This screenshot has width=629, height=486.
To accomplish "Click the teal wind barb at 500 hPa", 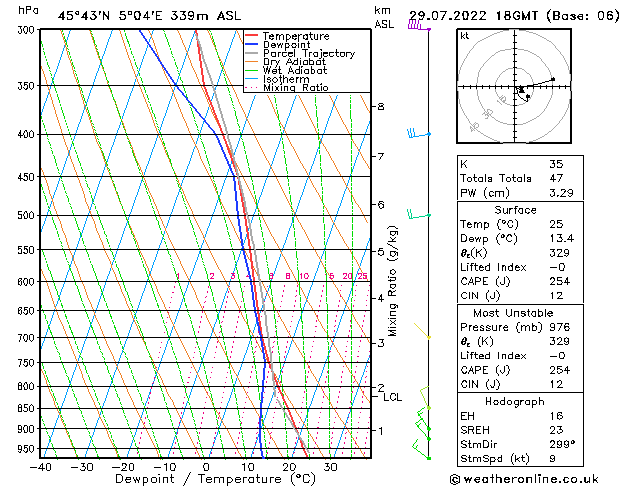I will click(419, 215).
